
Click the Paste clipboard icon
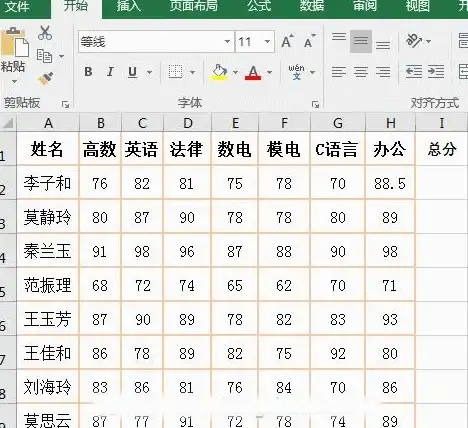pyautogui.click(x=15, y=42)
